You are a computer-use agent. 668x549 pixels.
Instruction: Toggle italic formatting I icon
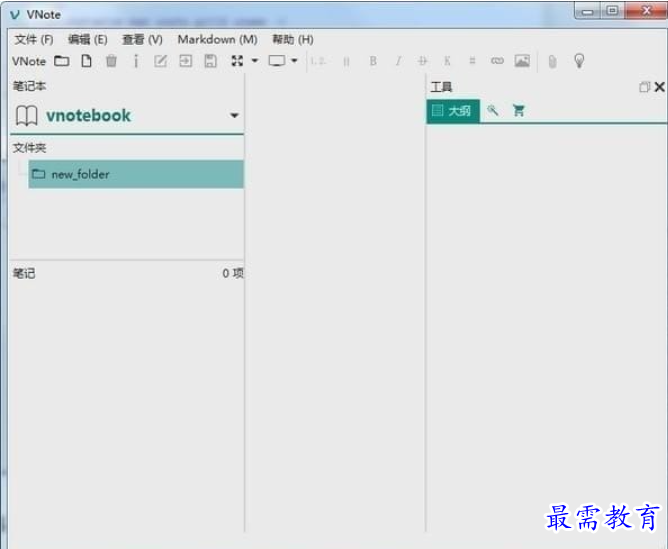[x=398, y=61]
